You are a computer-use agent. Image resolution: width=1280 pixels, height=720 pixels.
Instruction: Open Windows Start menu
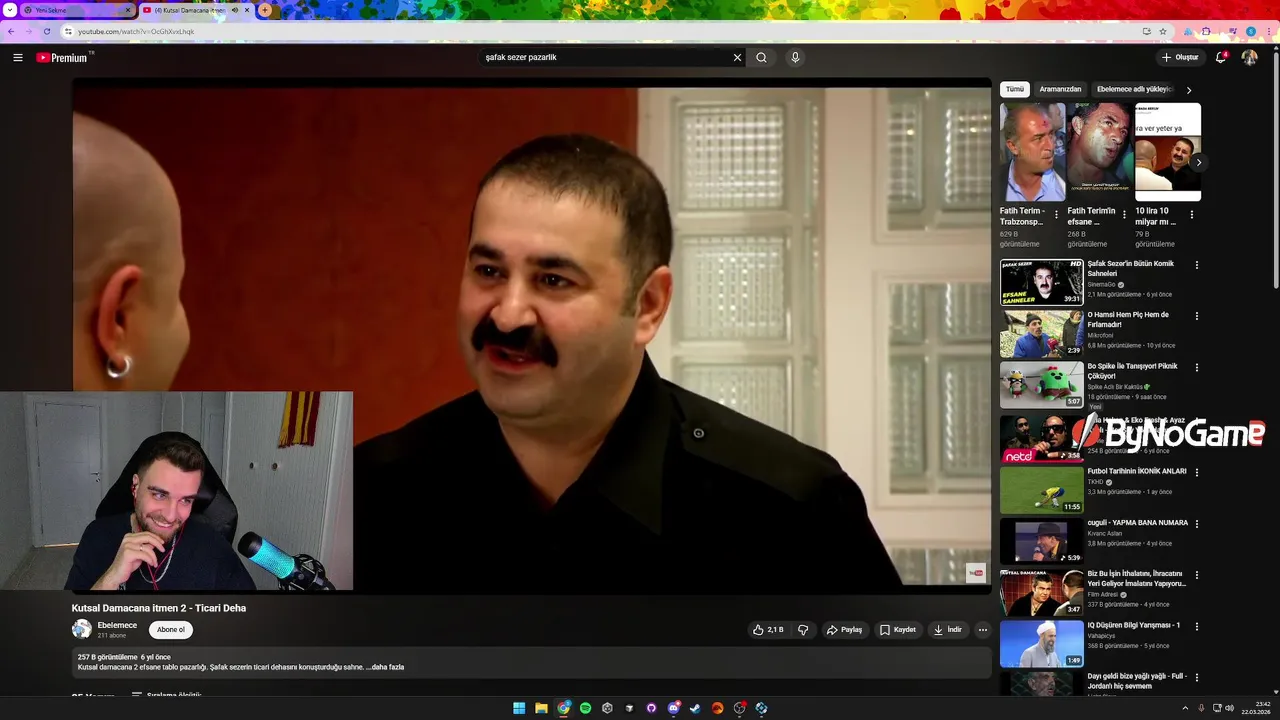point(519,708)
